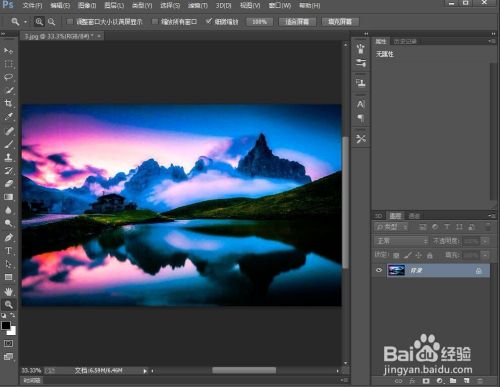Viewport: 500px width, 387px height.
Task: Switch to the Channels tab
Action: pos(414,216)
